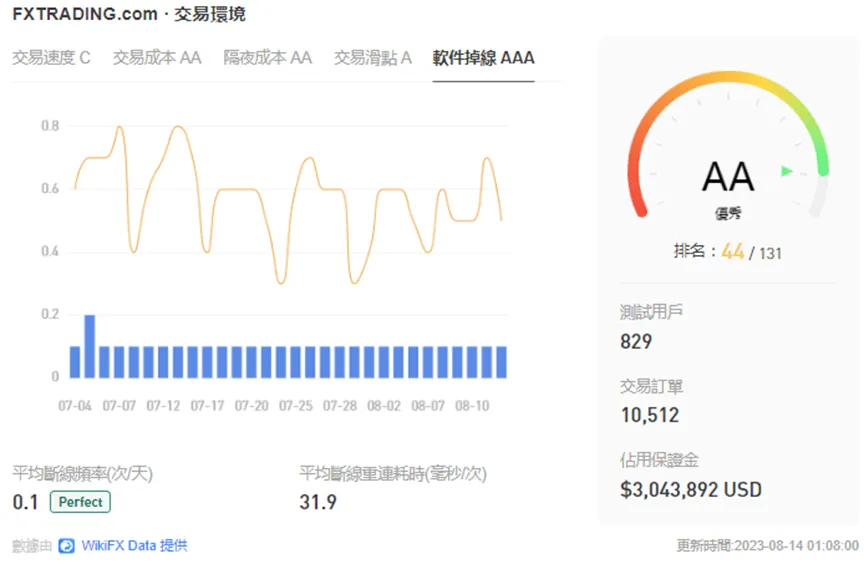Image resolution: width=864 pixels, height=564 pixels.
Task: Click the $3,043,892 USD margin value
Action: pyautogui.click(x=691, y=490)
